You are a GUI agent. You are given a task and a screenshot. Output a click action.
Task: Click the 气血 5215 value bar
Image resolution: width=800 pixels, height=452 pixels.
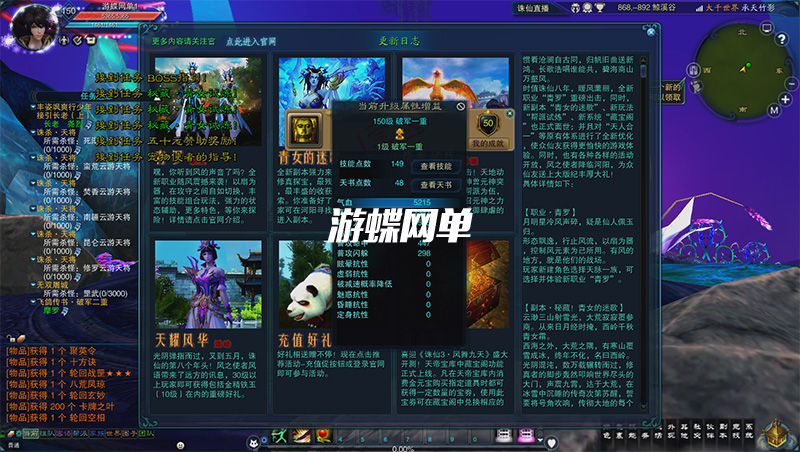coord(400,202)
